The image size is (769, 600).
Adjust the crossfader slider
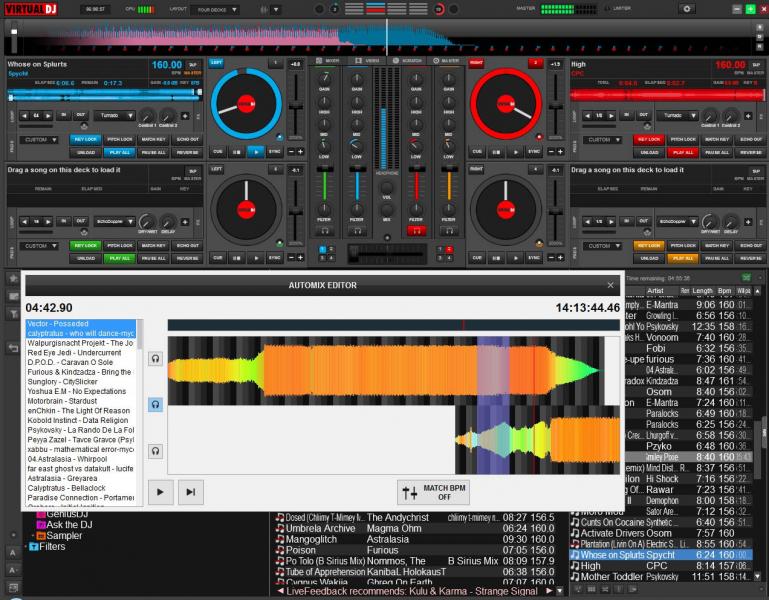387,253
